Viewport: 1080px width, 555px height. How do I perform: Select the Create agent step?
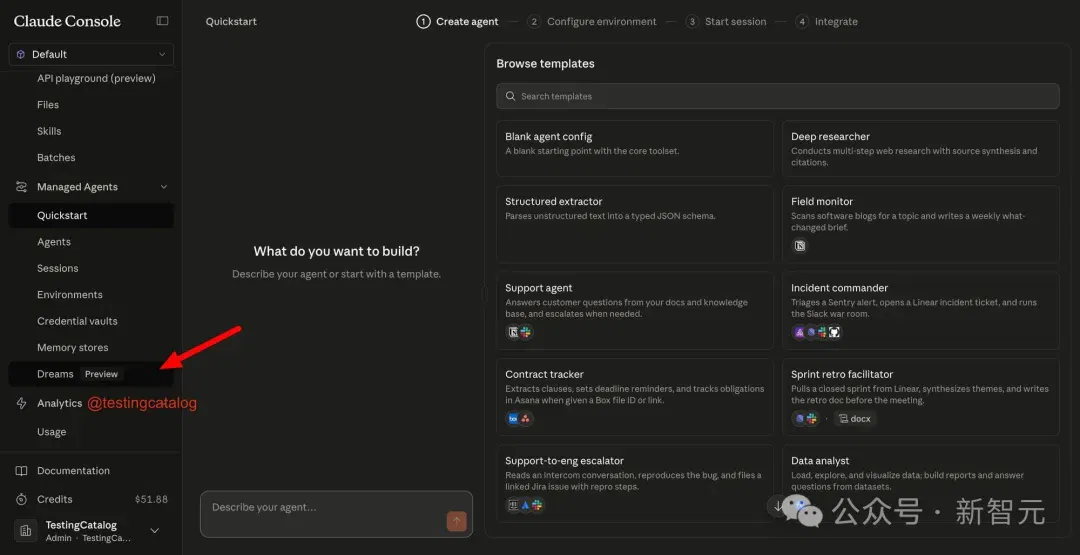tap(457, 21)
